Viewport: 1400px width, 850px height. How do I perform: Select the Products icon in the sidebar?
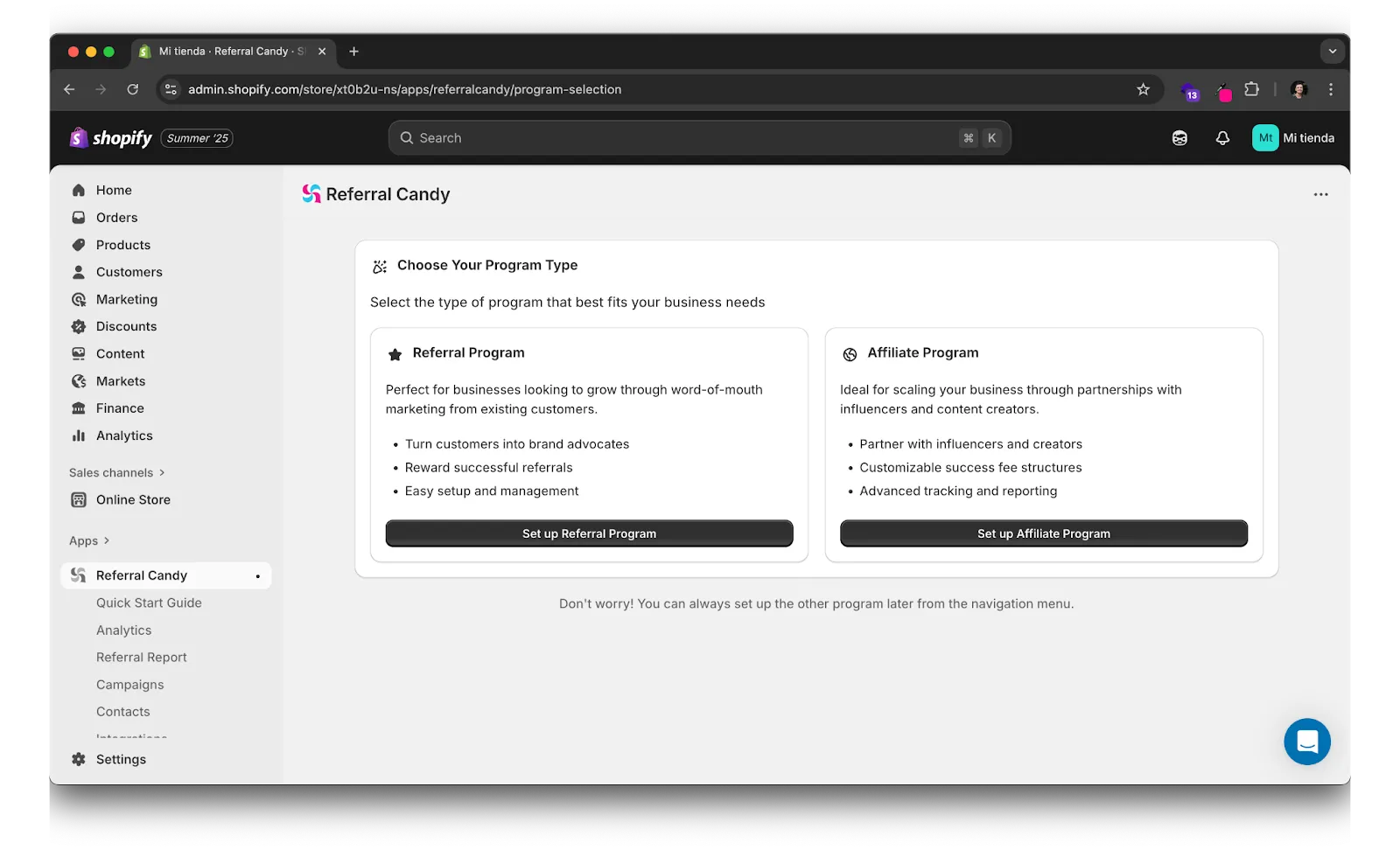click(79, 245)
